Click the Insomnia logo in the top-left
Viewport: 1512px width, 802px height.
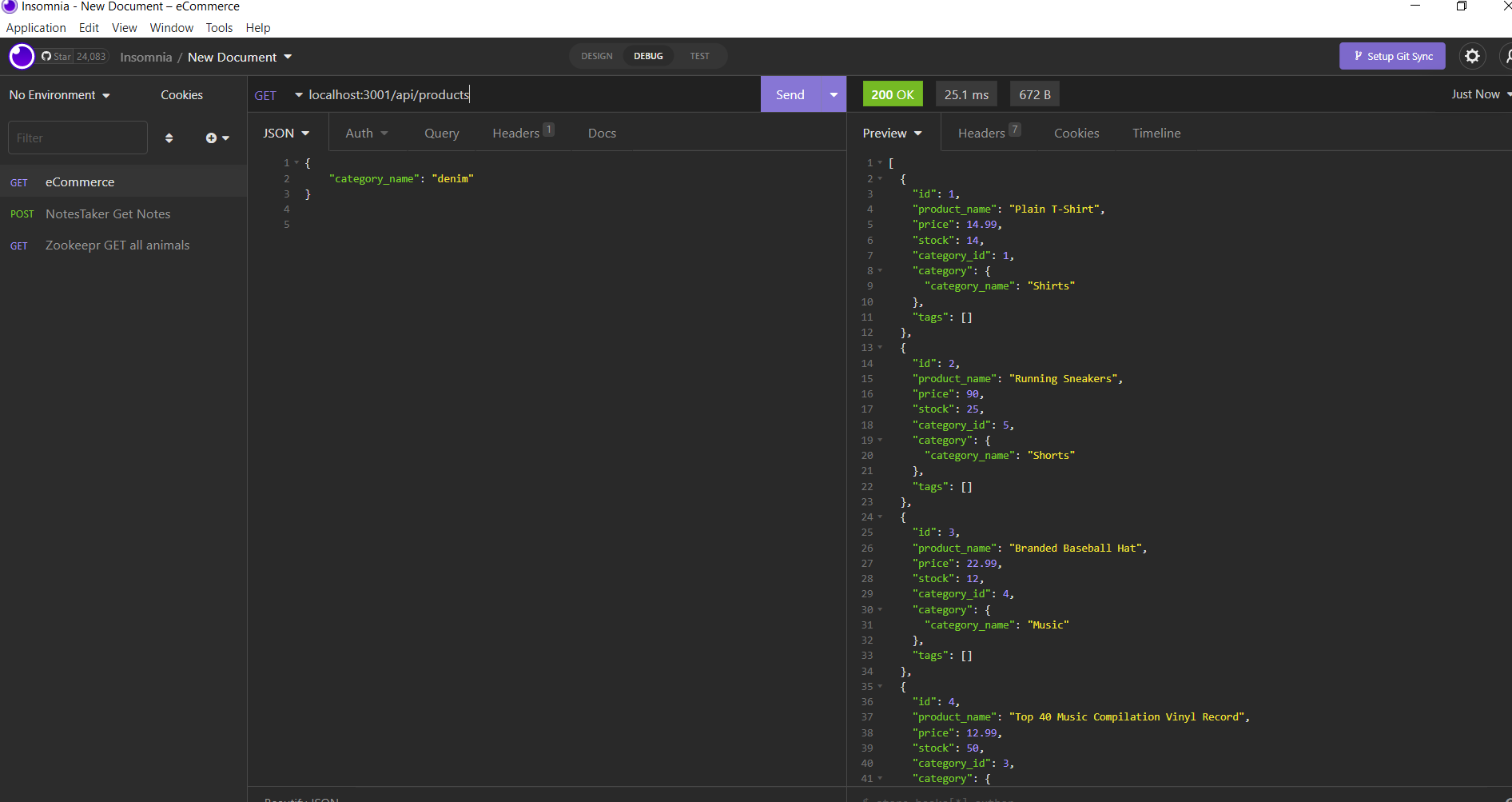point(22,56)
